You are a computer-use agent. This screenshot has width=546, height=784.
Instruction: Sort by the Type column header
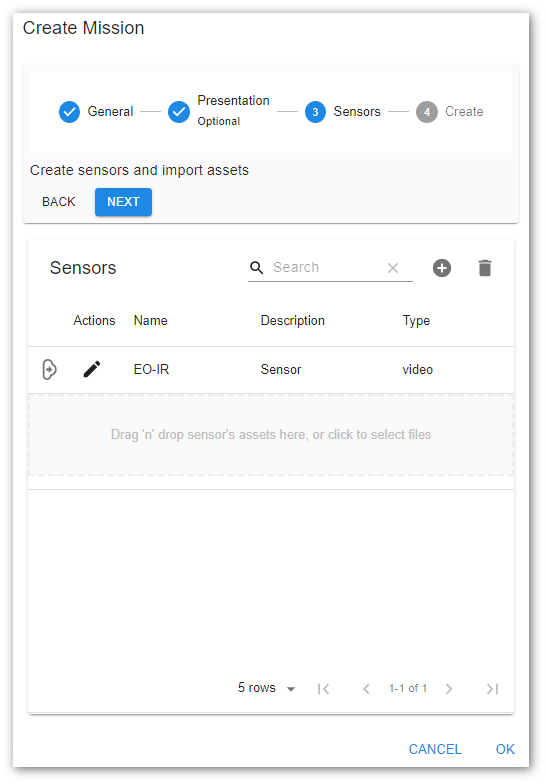[x=416, y=320]
